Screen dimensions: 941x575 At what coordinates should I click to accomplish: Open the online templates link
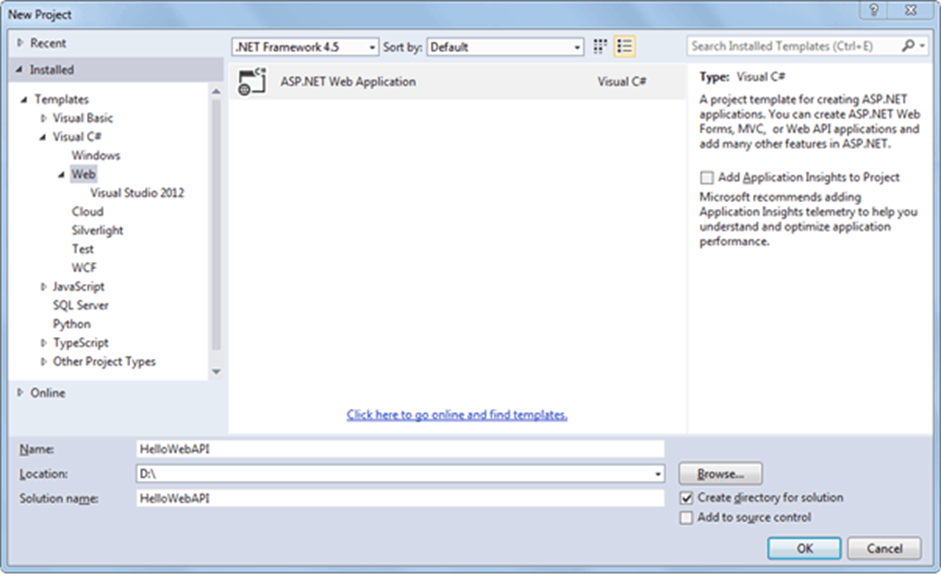[x=457, y=415]
